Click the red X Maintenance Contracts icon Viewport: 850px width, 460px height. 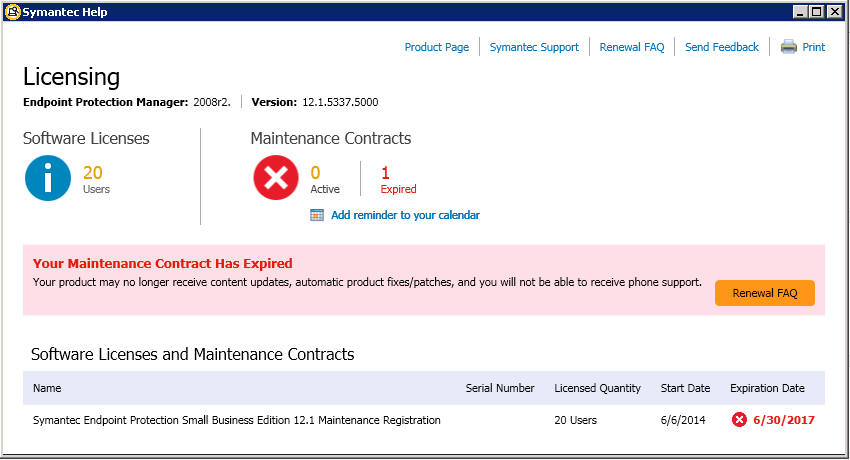tap(276, 178)
